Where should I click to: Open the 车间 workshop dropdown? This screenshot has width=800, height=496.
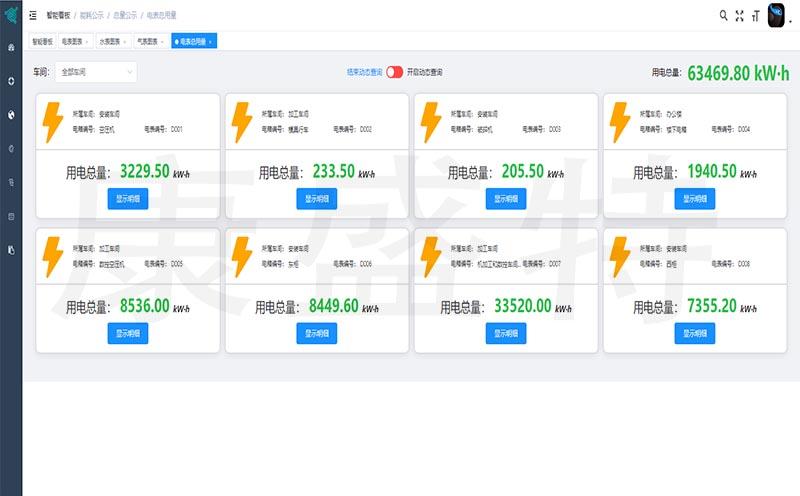[95, 72]
